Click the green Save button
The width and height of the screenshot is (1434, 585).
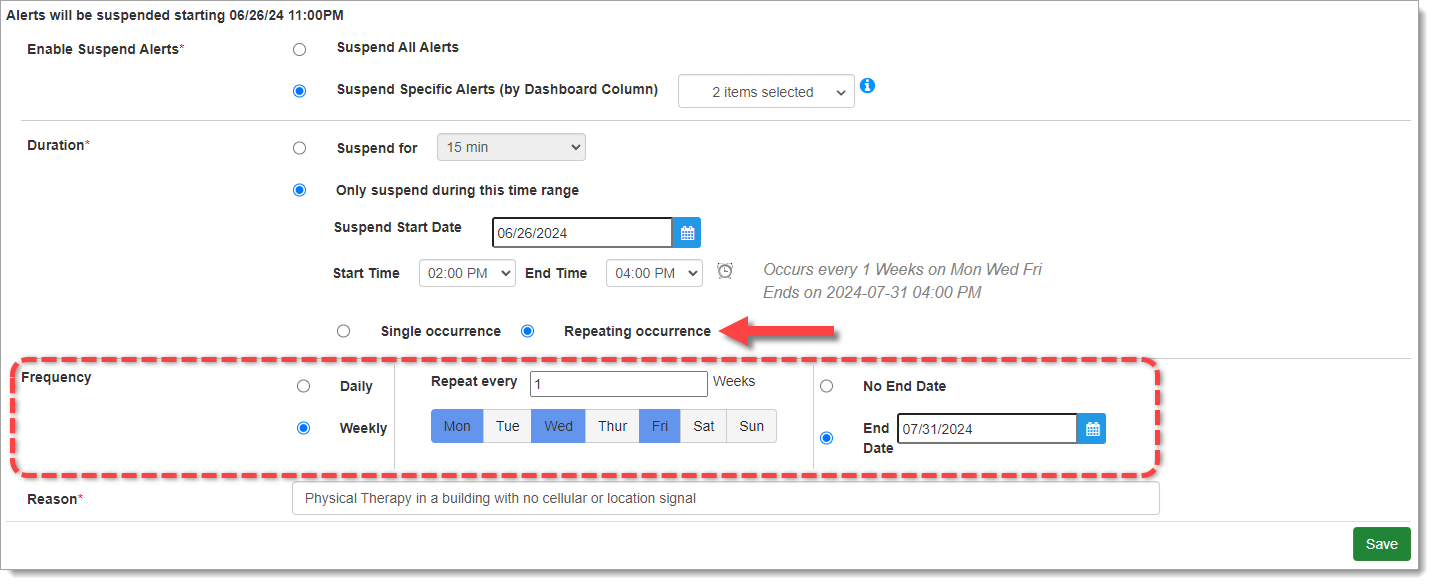pyautogui.click(x=1381, y=544)
